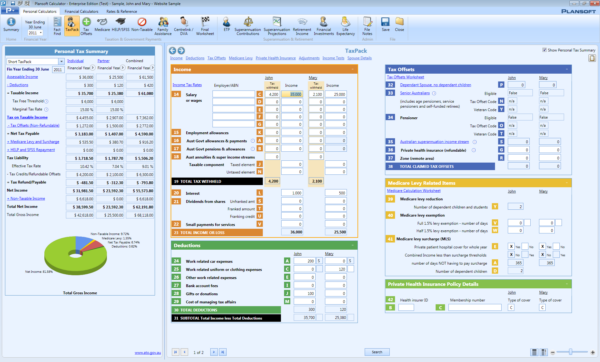This screenshot has width=600, height=362.
Task: Open the Tax Offsets calculator
Action: click(86, 26)
